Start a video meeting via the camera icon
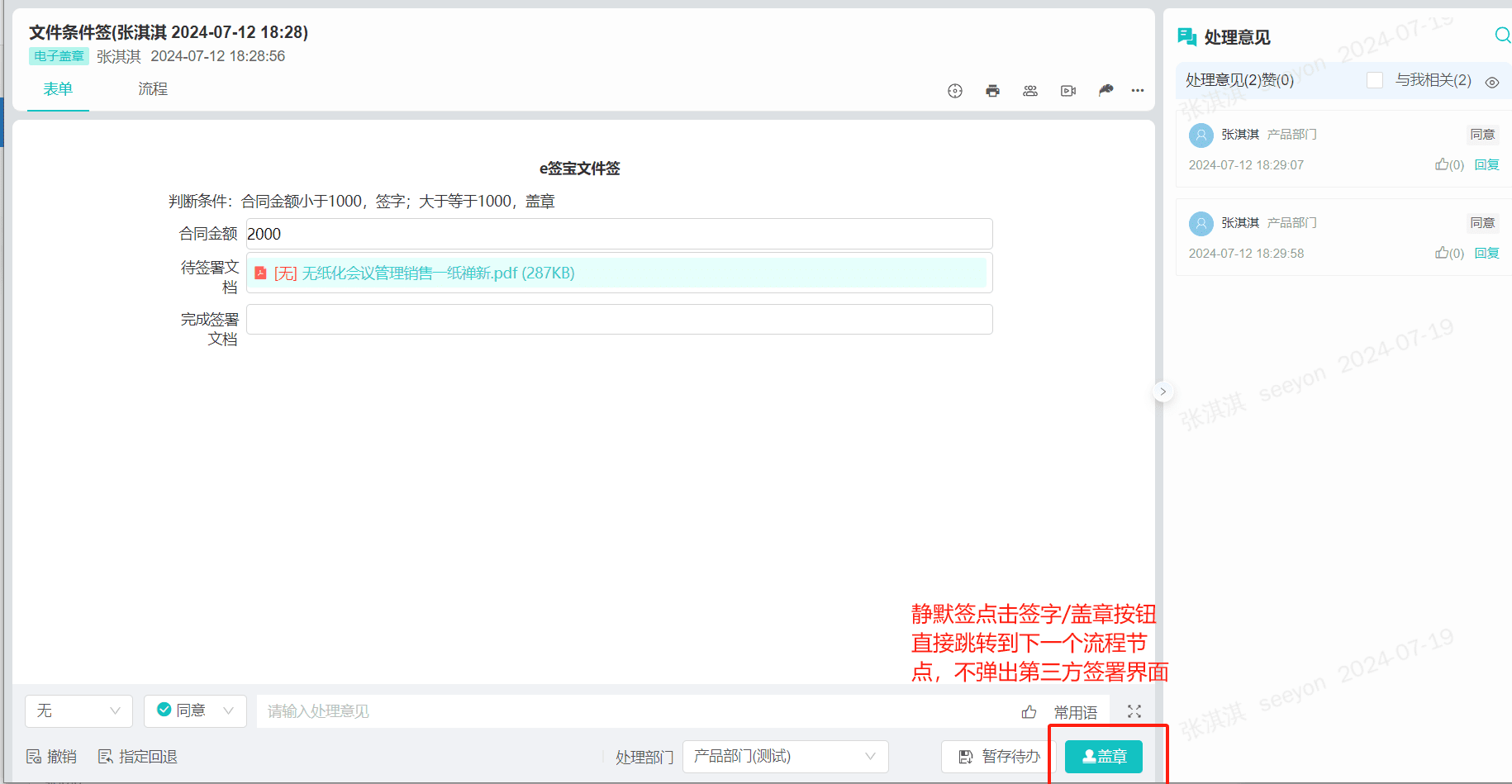This screenshot has height=784, width=1512. (x=1068, y=91)
